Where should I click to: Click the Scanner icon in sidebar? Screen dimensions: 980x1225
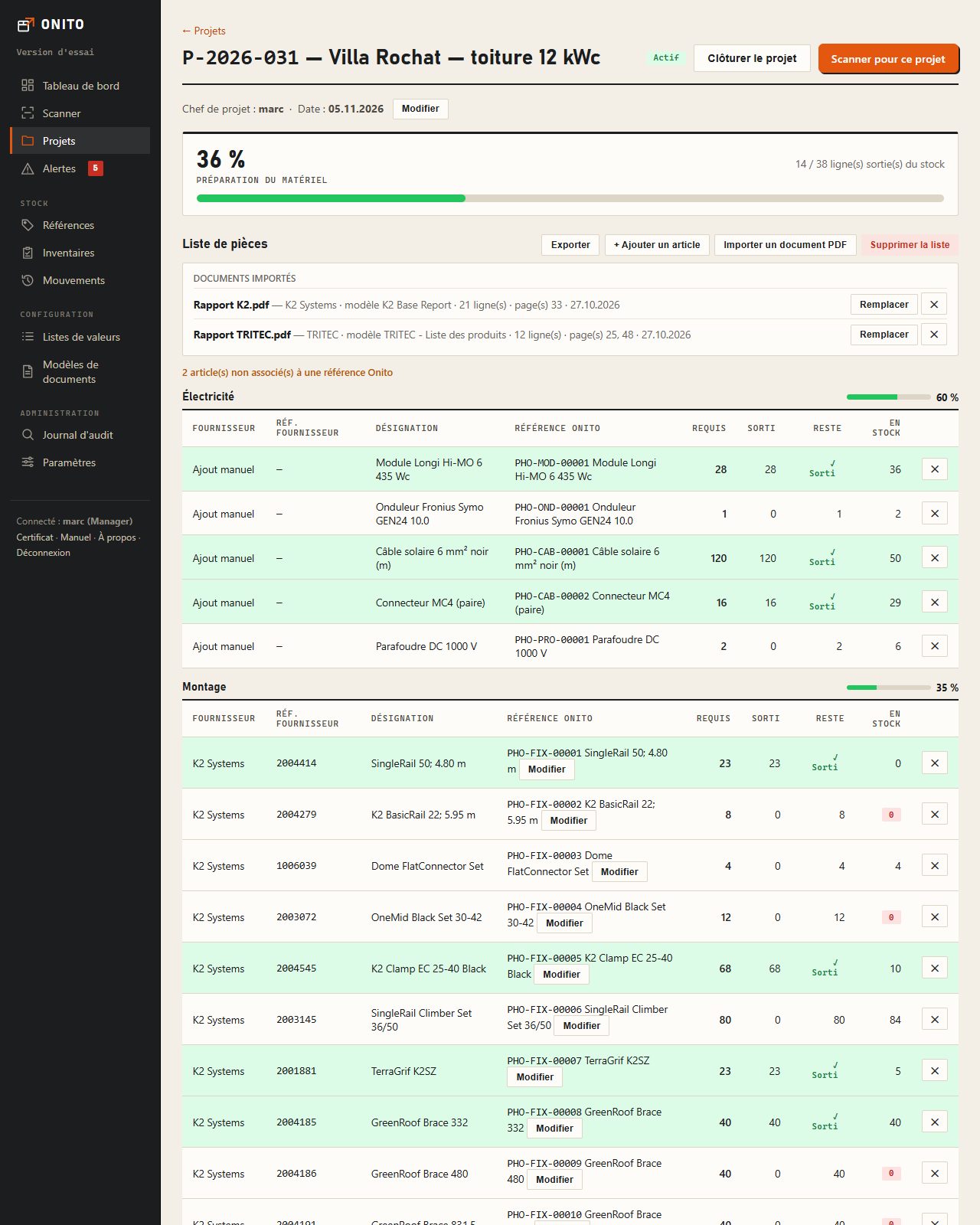coord(28,113)
